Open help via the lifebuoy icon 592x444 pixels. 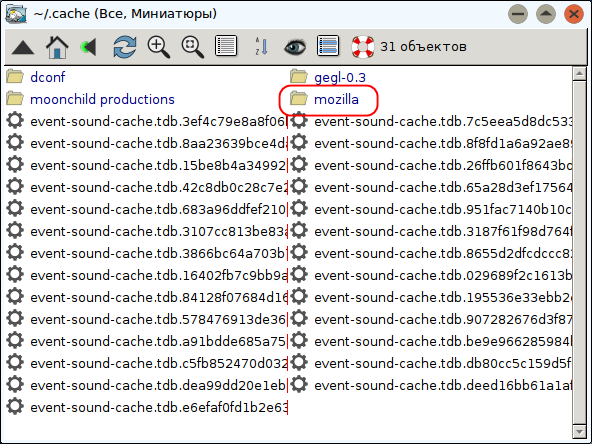[362, 47]
